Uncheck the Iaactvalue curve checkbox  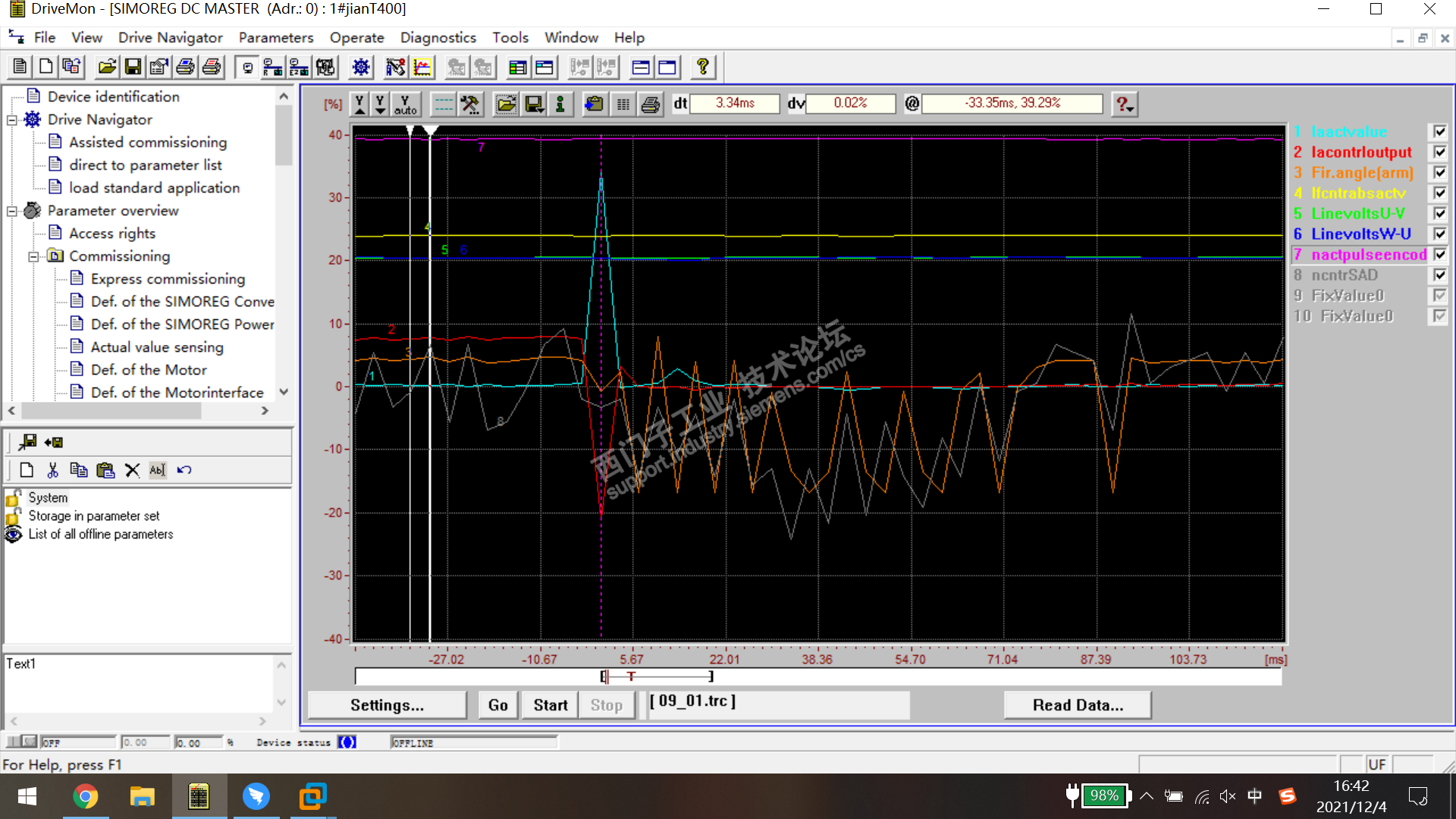(1439, 132)
